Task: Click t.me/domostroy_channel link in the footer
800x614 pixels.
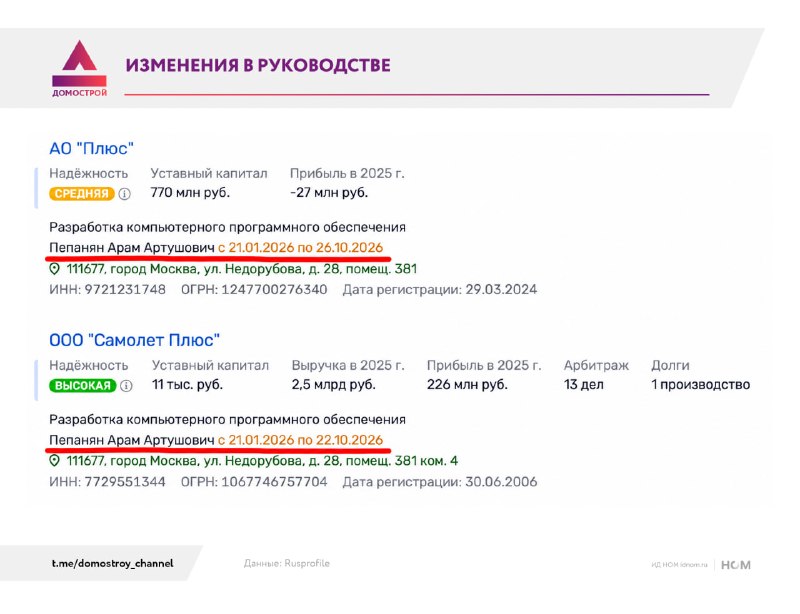Action: 112,563
